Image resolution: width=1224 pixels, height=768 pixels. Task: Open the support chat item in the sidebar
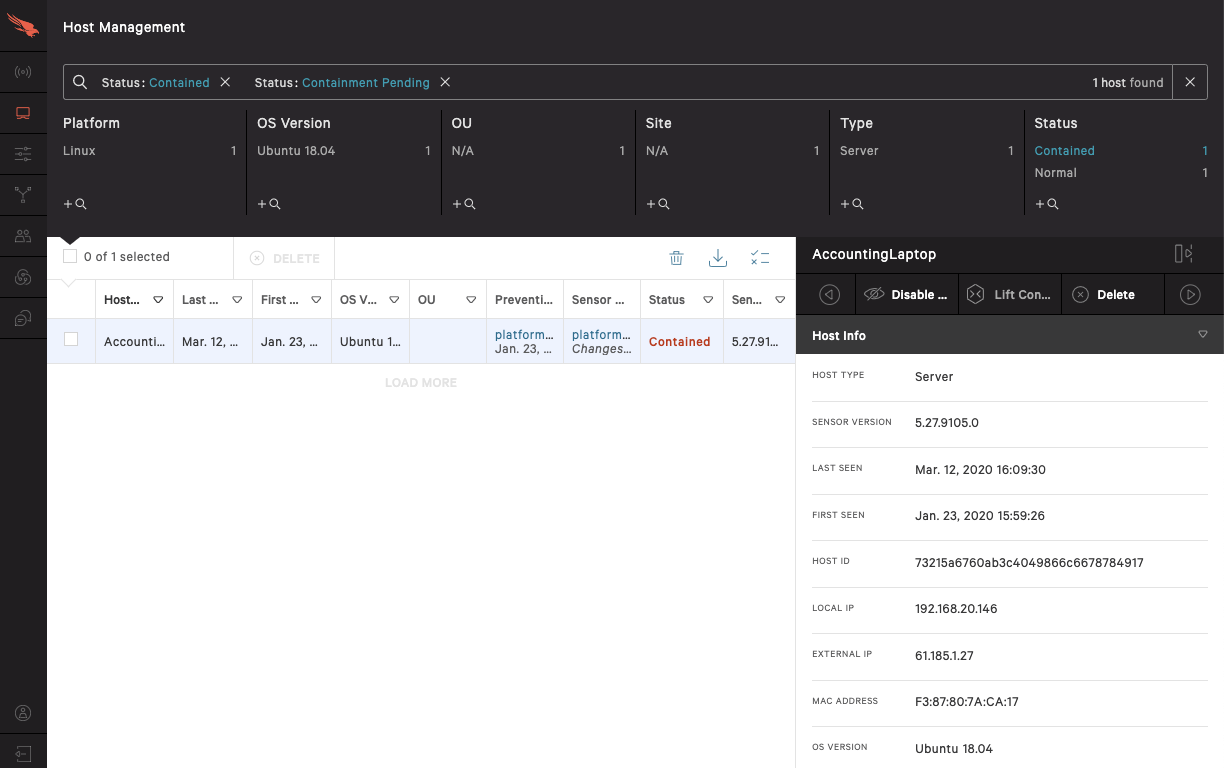pos(22,318)
